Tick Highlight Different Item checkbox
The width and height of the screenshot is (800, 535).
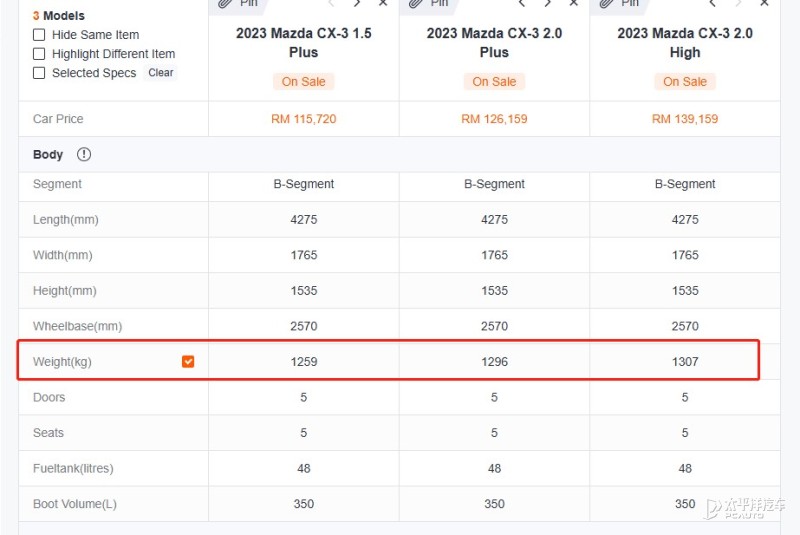(39, 54)
